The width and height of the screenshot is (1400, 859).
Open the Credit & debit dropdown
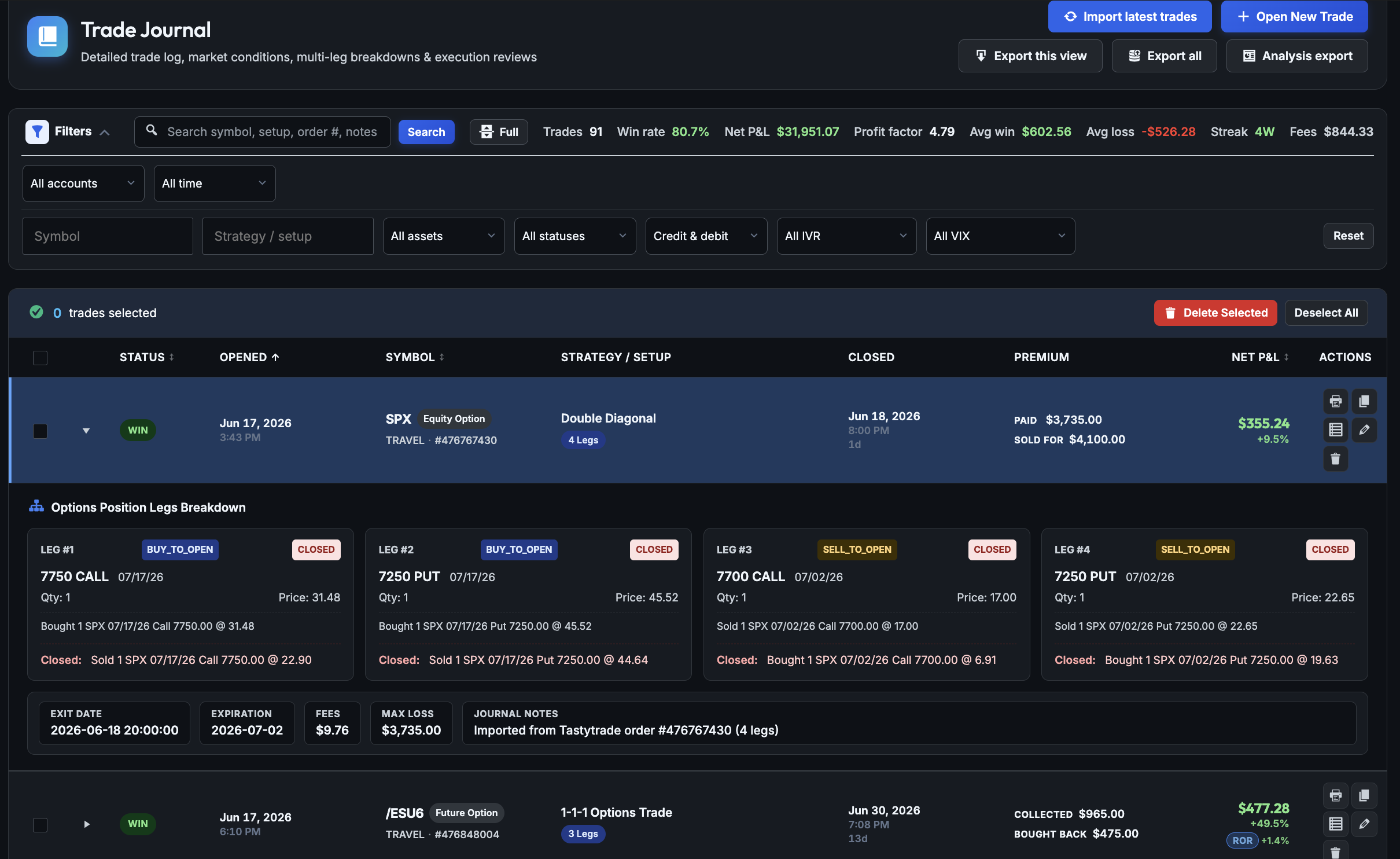coord(706,236)
